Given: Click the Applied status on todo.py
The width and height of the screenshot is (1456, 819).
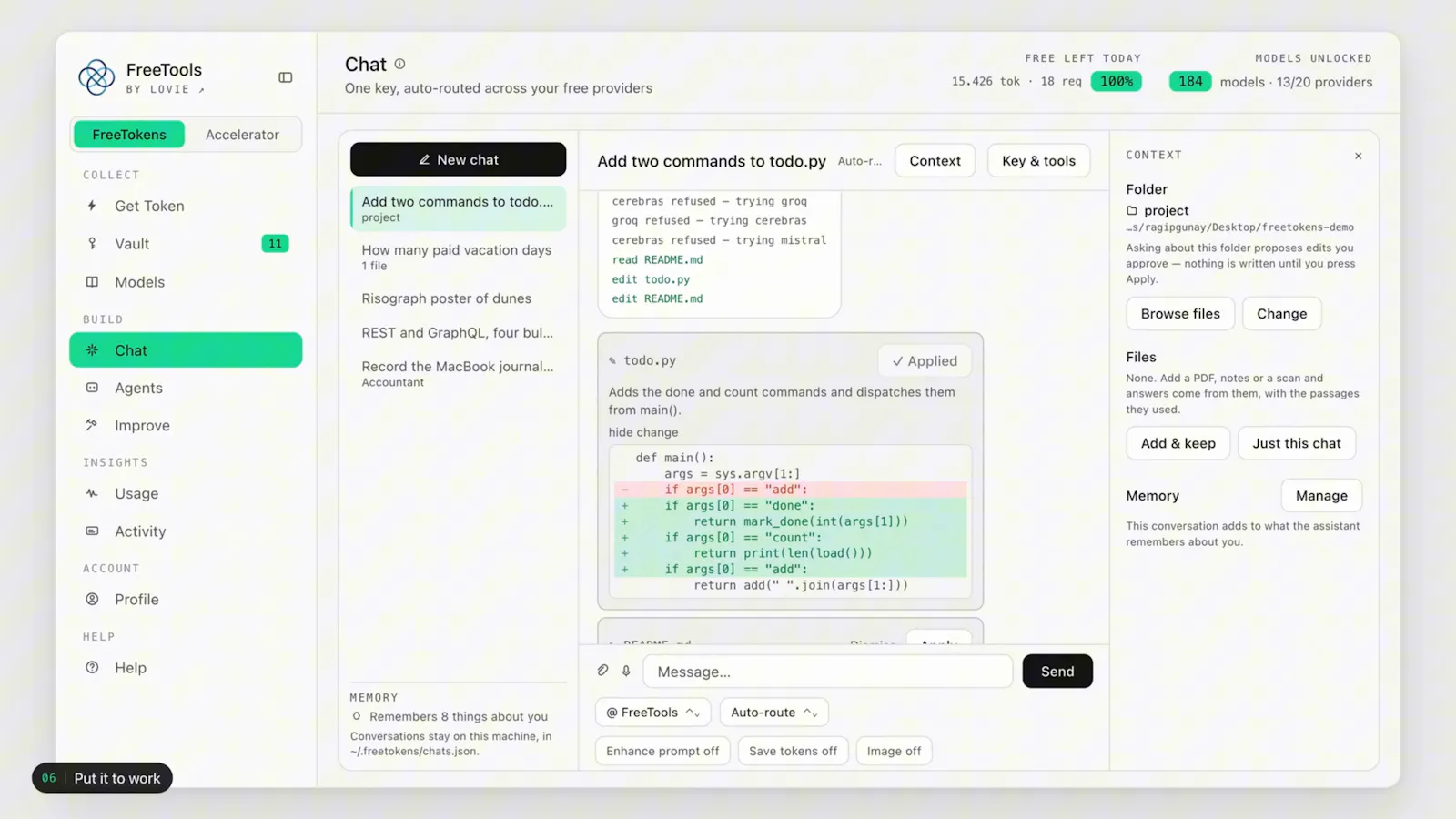Looking at the screenshot, I should (925, 361).
